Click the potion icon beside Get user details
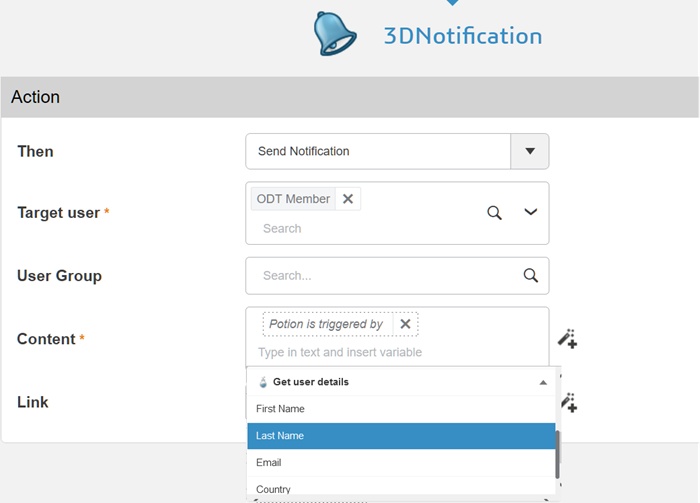This screenshot has width=700, height=503. pos(263,382)
